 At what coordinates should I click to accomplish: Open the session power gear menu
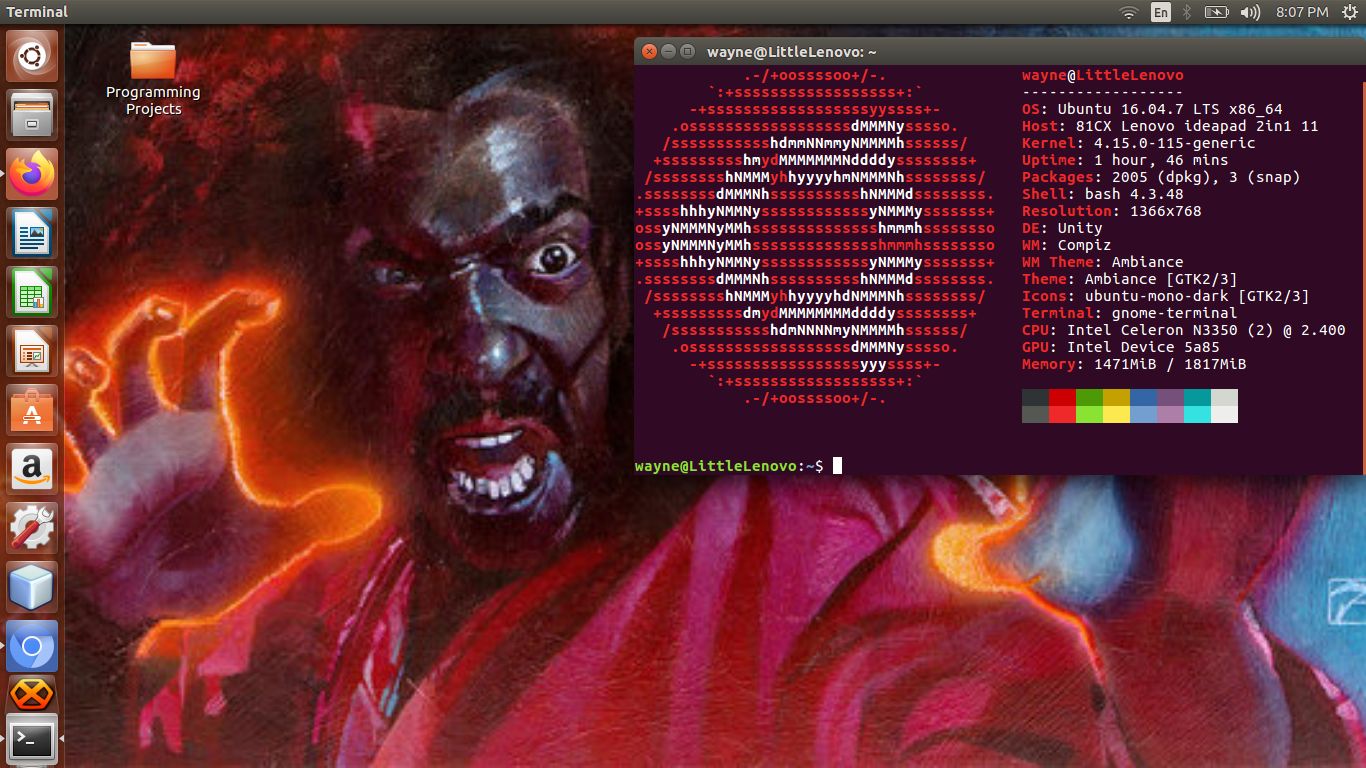click(1352, 12)
